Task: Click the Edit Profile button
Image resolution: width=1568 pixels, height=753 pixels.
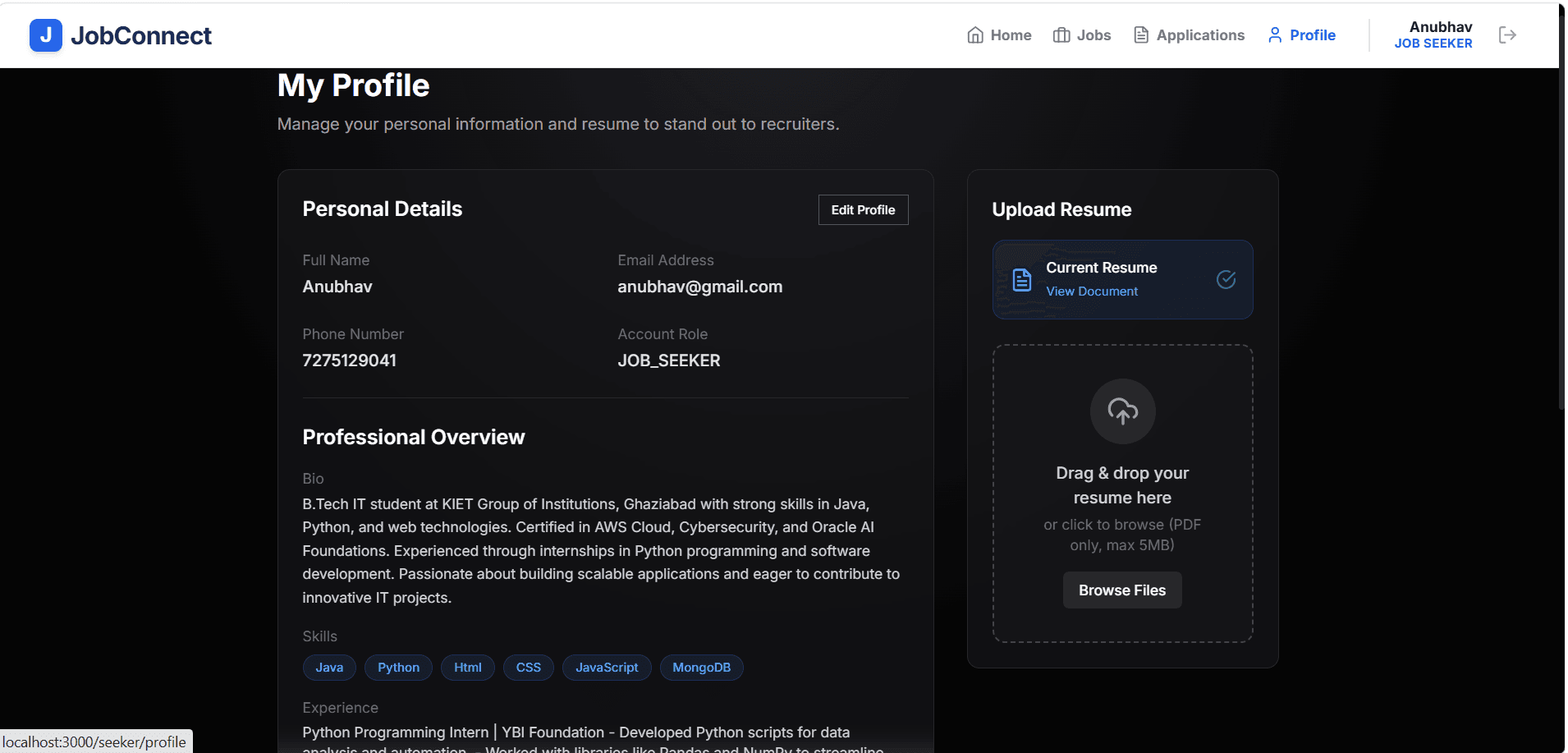Action: coord(863,210)
